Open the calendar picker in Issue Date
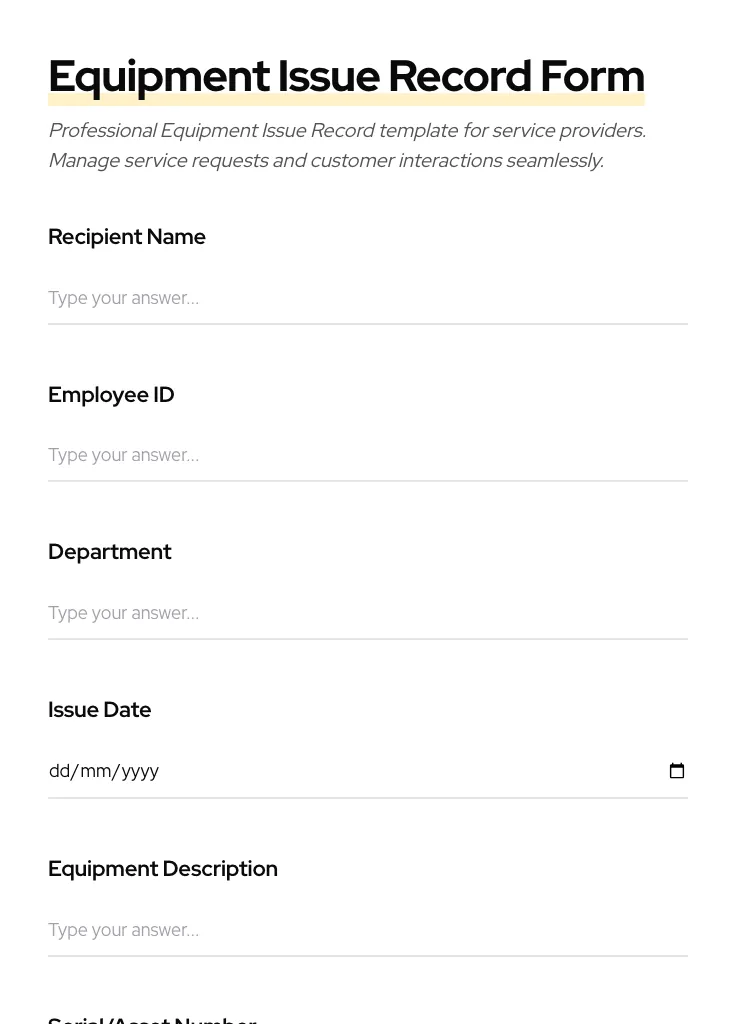The width and height of the screenshot is (736, 1024). [x=677, y=771]
